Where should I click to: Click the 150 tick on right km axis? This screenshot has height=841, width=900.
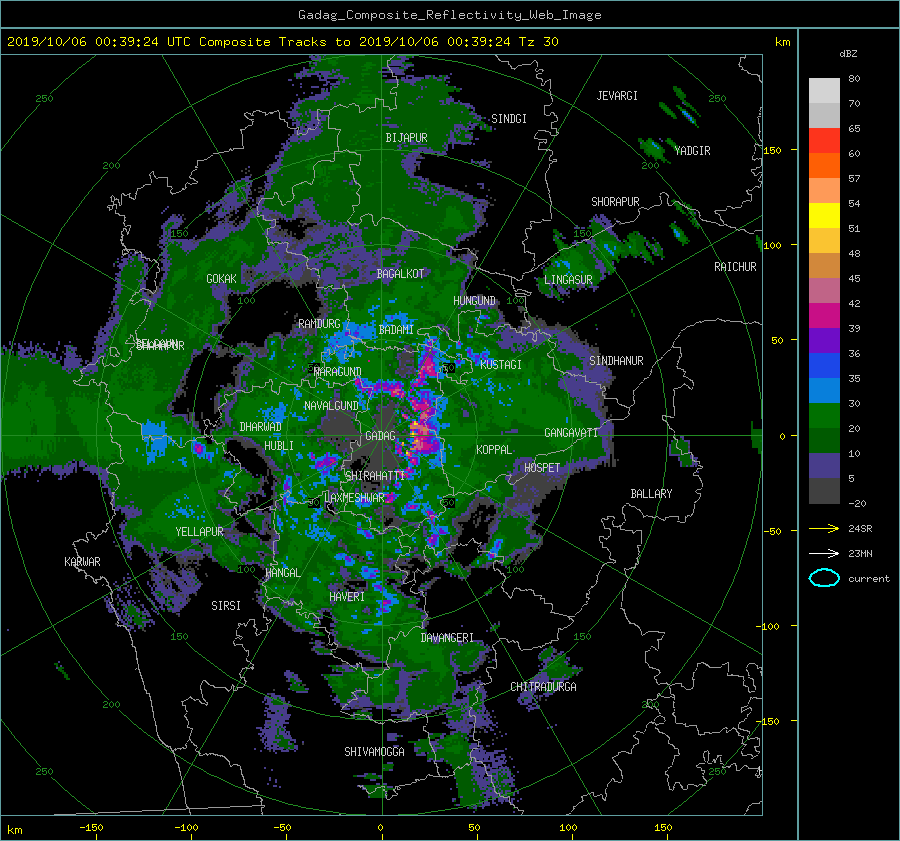(772, 150)
